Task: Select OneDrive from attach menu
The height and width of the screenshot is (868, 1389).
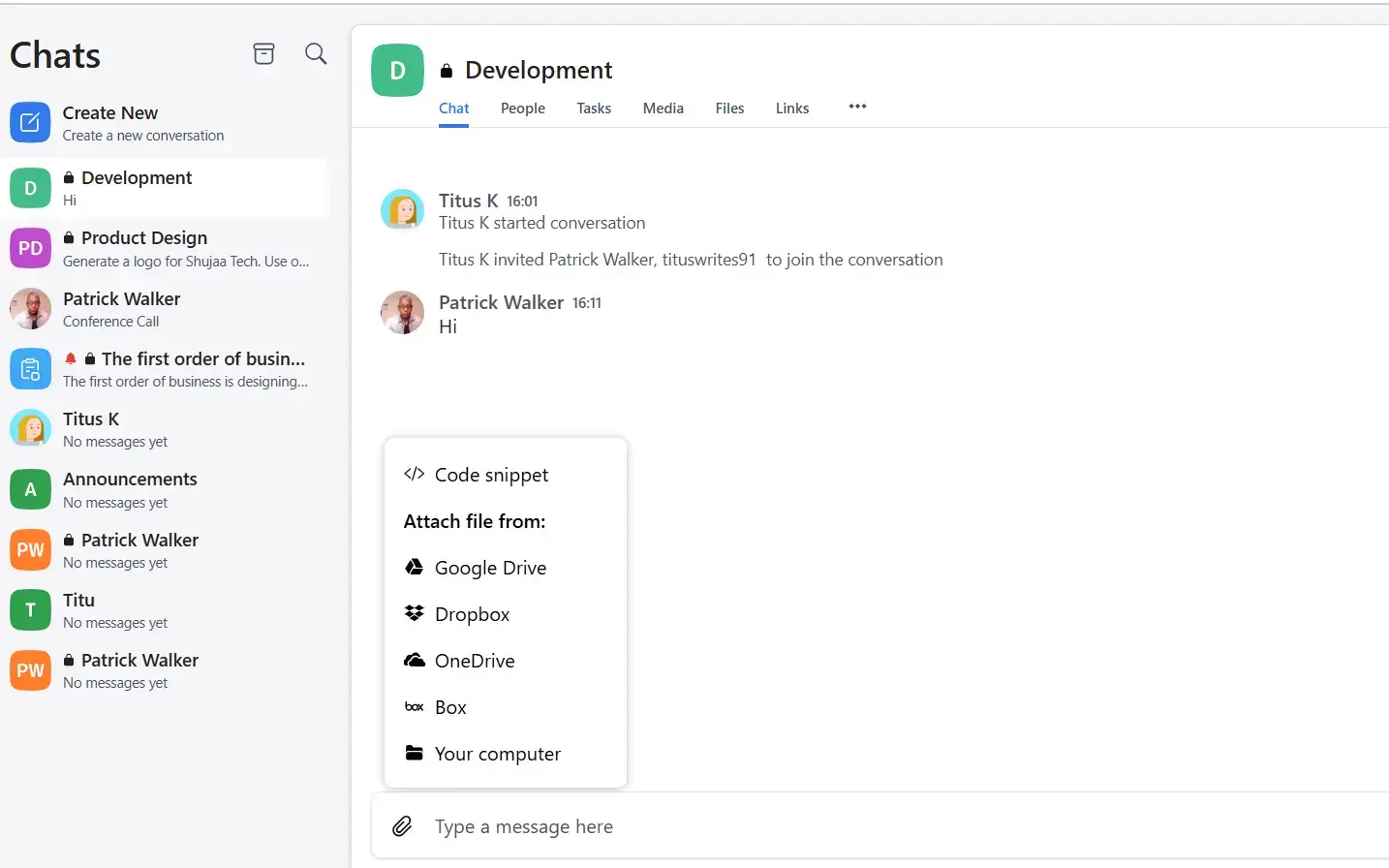Action: (x=475, y=661)
